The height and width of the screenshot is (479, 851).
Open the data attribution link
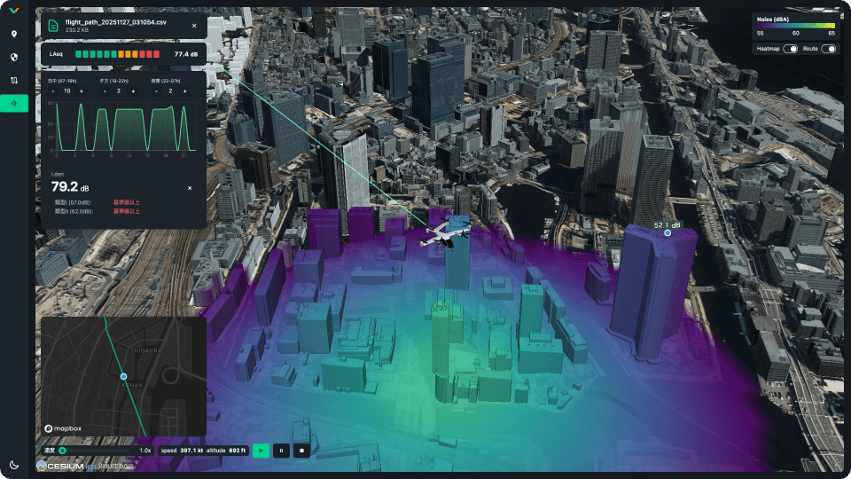116,466
